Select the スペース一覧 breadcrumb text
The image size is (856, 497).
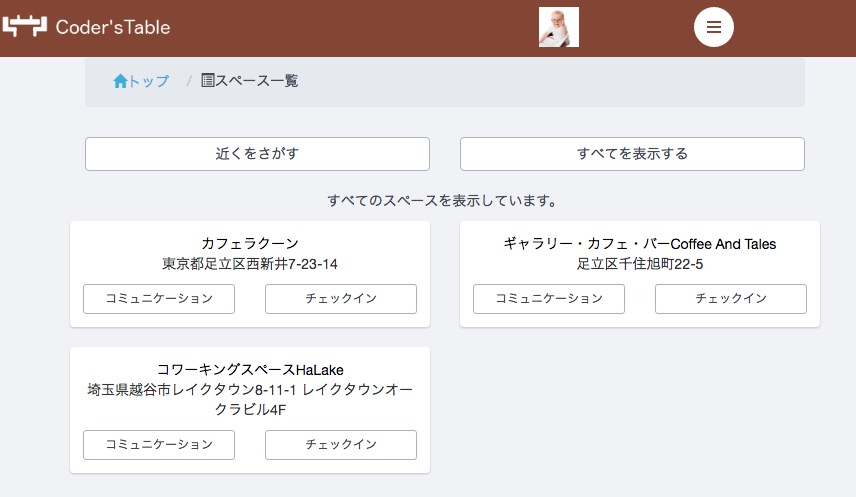pyautogui.click(x=256, y=81)
